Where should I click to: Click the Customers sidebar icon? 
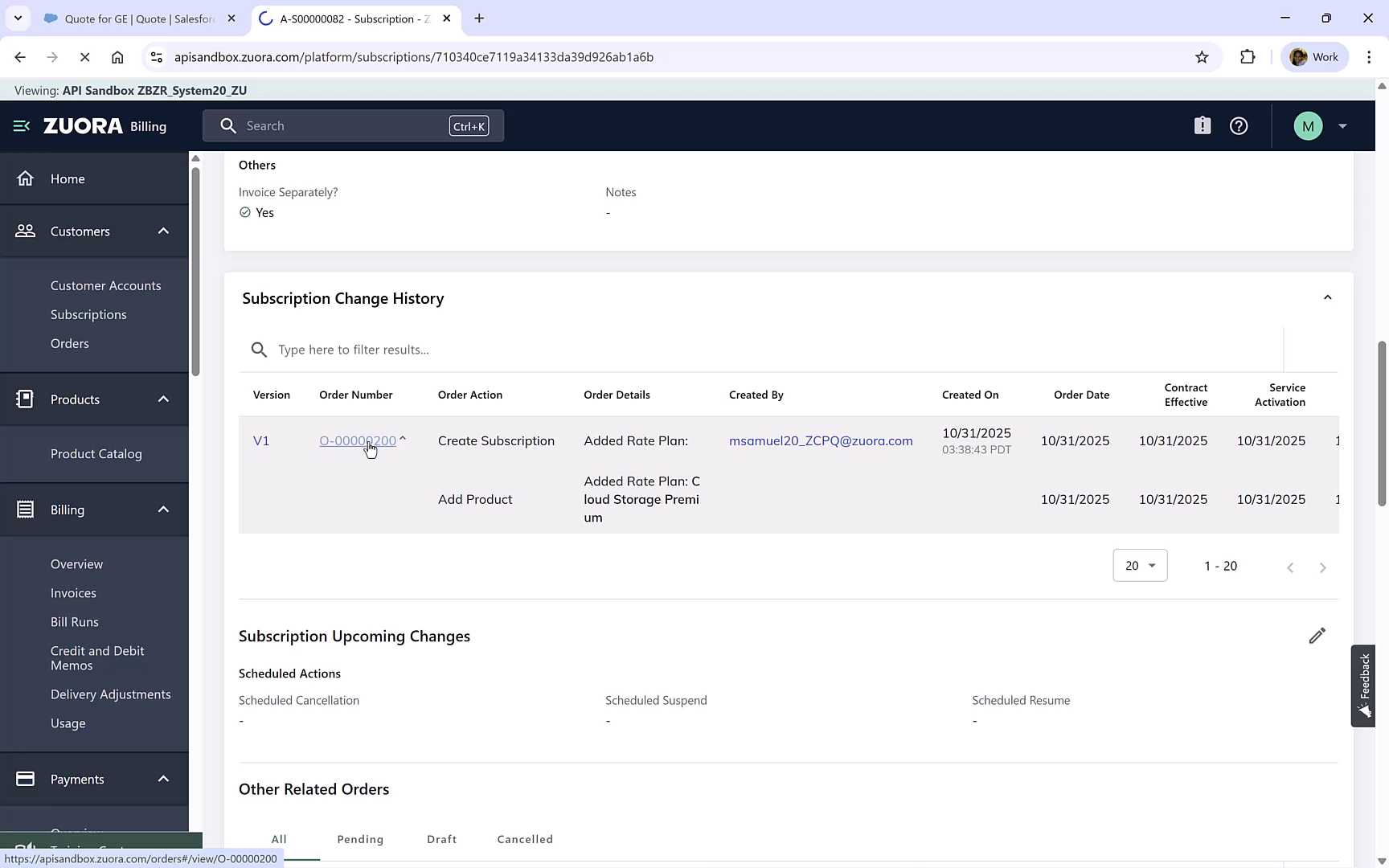(25, 231)
